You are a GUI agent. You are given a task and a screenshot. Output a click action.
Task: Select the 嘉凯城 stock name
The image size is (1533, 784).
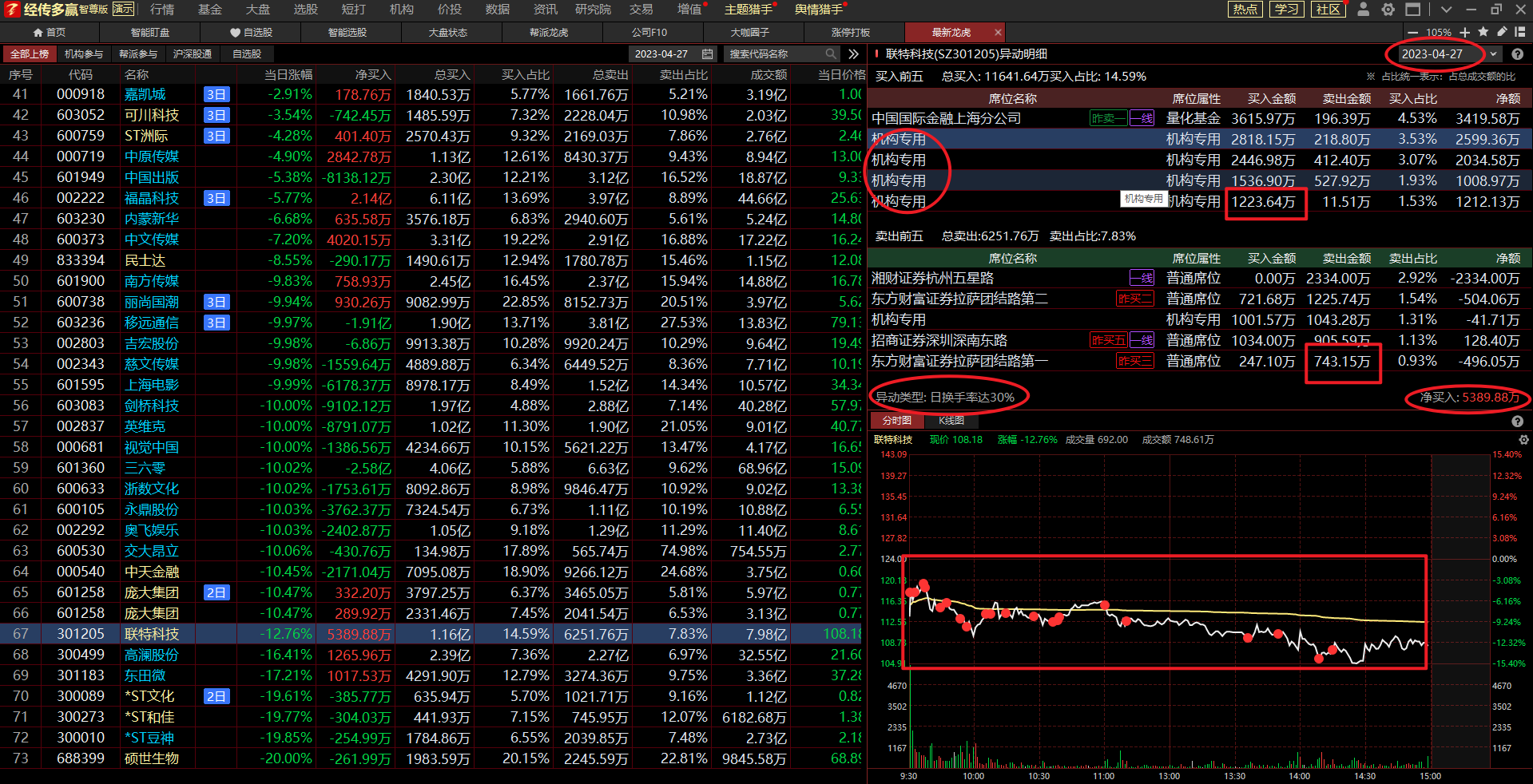pyautogui.click(x=145, y=94)
